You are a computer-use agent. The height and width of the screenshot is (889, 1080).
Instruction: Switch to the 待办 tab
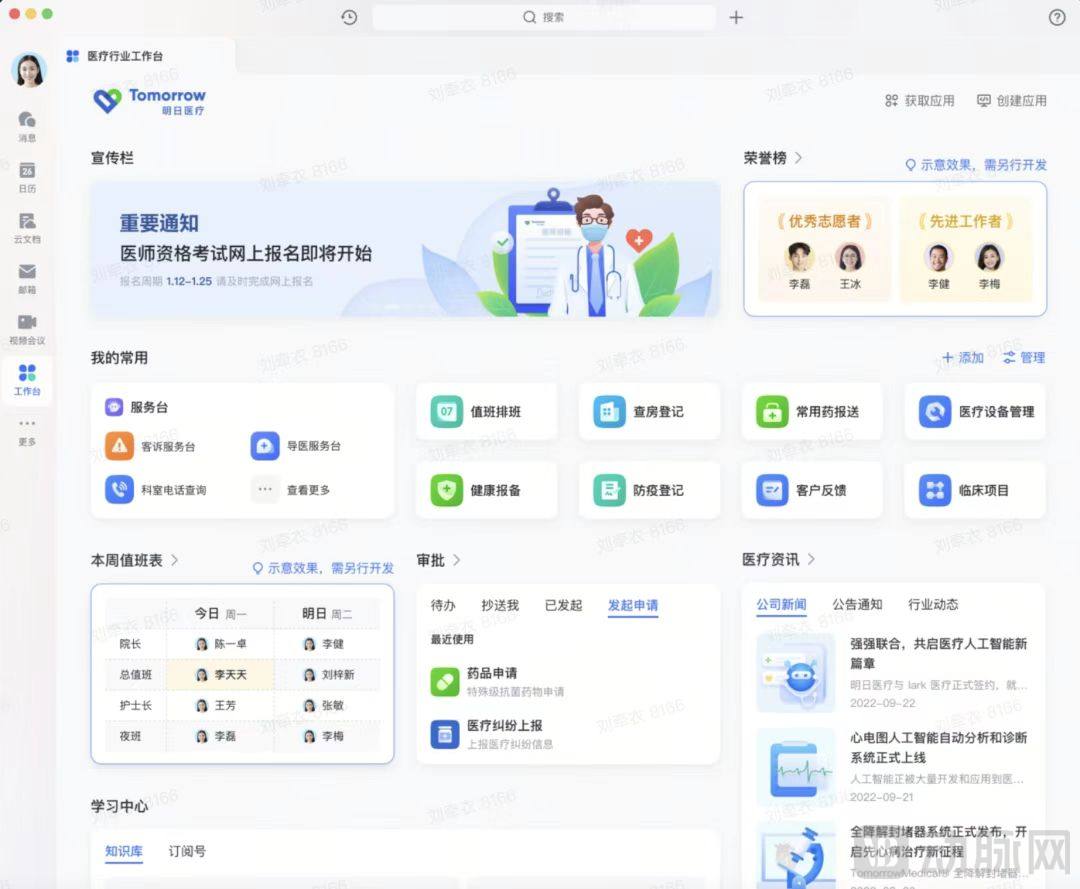[x=443, y=605]
